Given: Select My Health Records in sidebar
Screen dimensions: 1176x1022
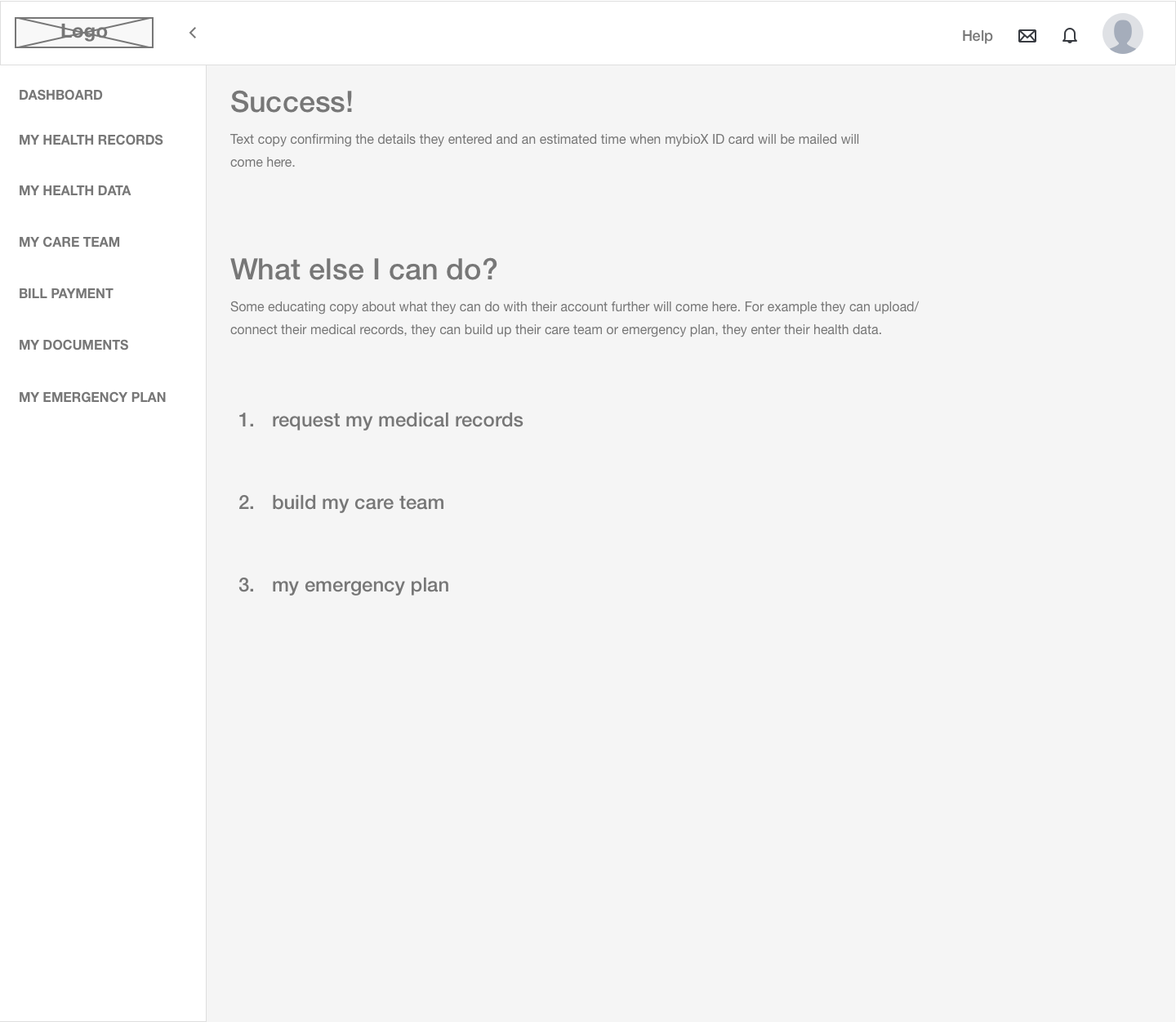Looking at the screenshot, I should [91, 140].
